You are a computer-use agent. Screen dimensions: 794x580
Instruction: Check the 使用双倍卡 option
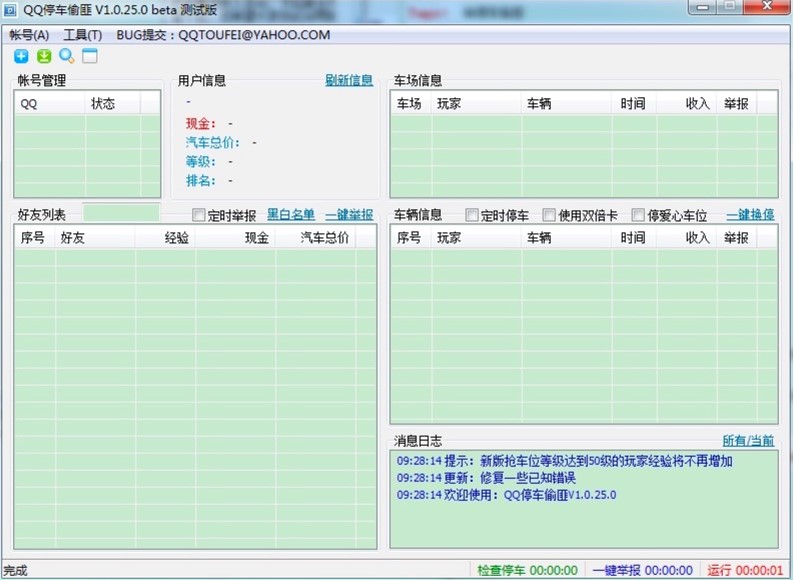coord(549,215)
